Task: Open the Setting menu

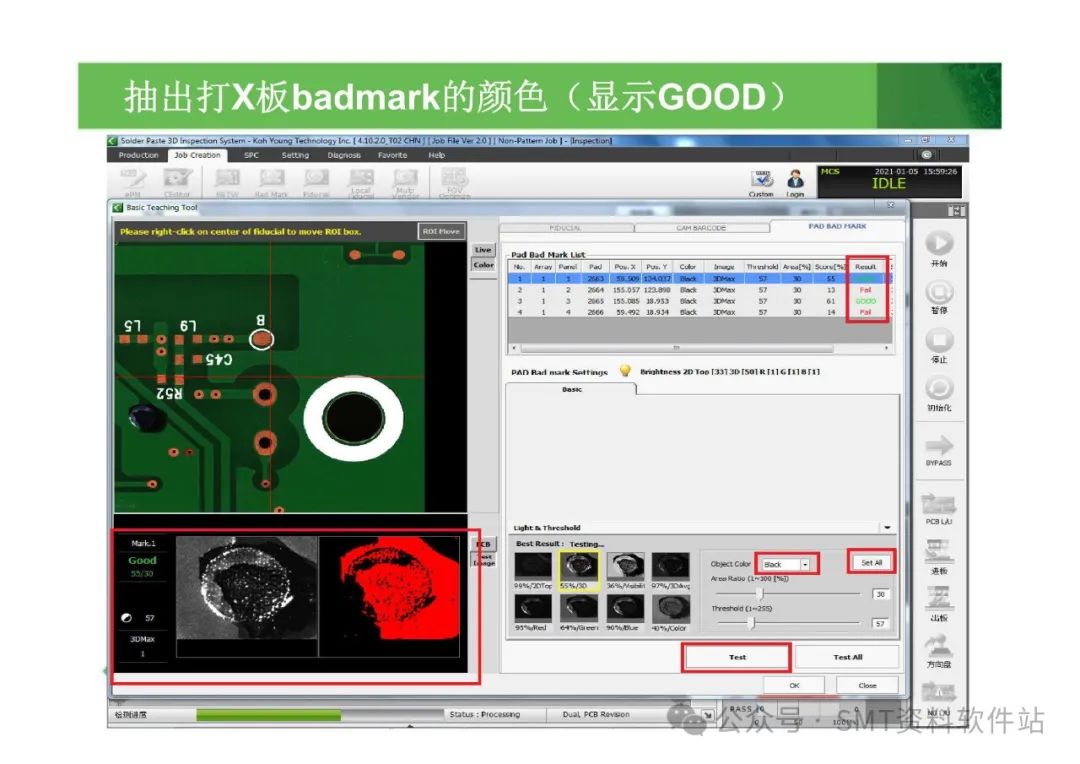Action: point(295,155)
